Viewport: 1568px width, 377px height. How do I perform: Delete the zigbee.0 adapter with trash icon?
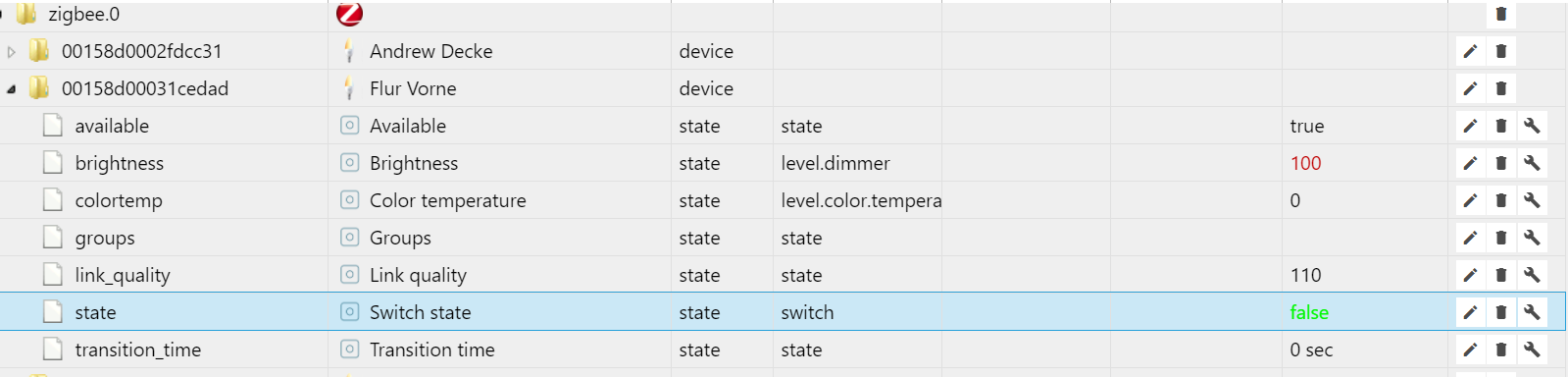click(1500, 14)
